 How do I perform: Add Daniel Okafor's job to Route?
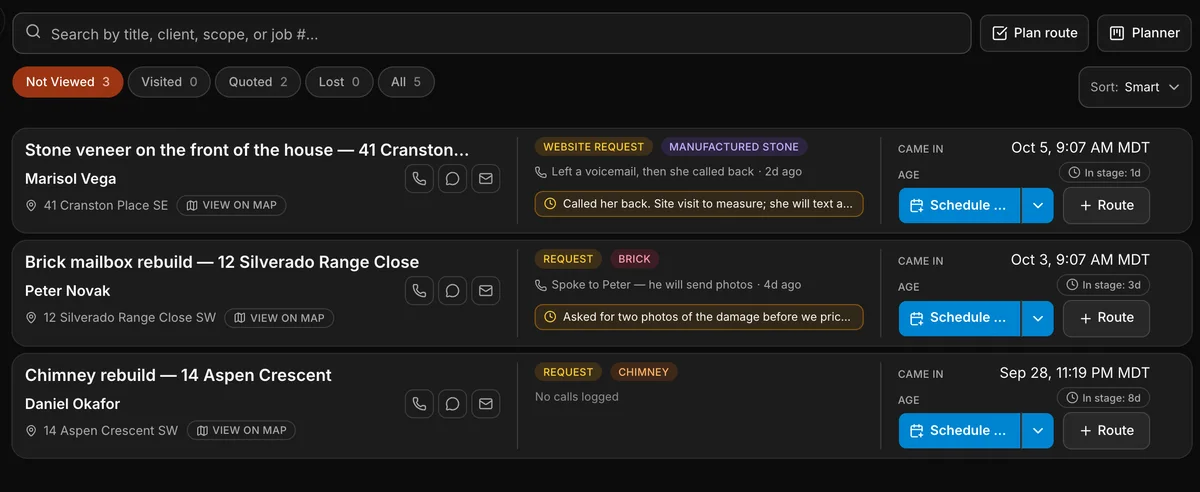(1106, 430)
